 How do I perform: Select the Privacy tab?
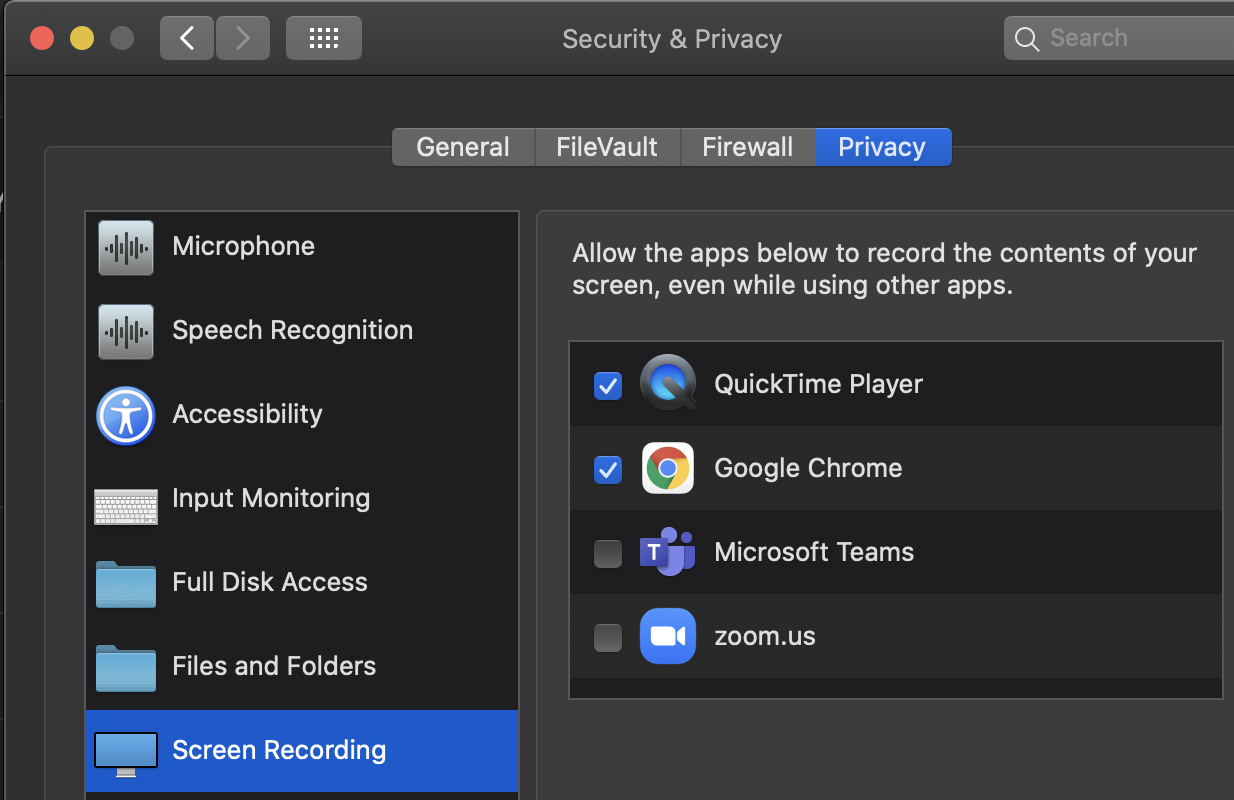pyautogui.click(x=883, y=147)
